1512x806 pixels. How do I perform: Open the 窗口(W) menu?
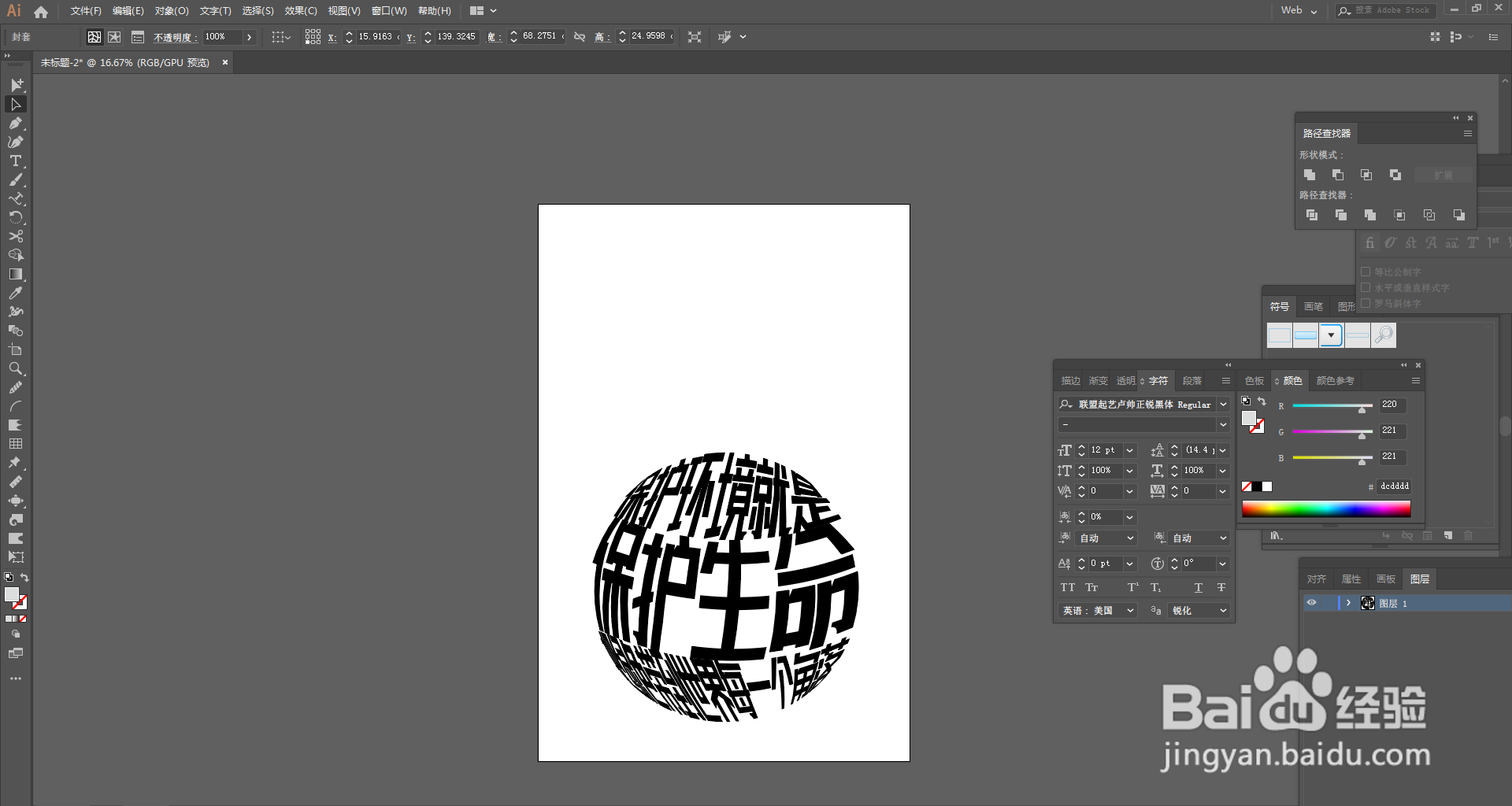tap(389, 11)
